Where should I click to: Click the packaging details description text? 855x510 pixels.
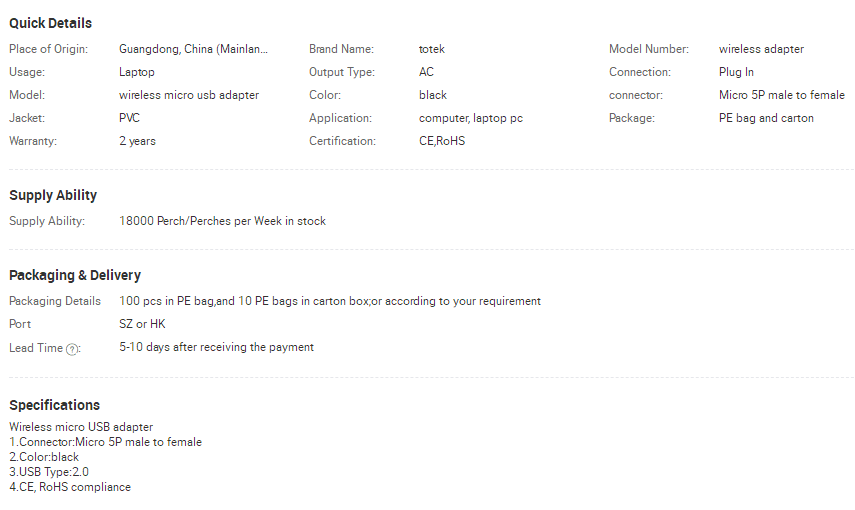point(330,301)
